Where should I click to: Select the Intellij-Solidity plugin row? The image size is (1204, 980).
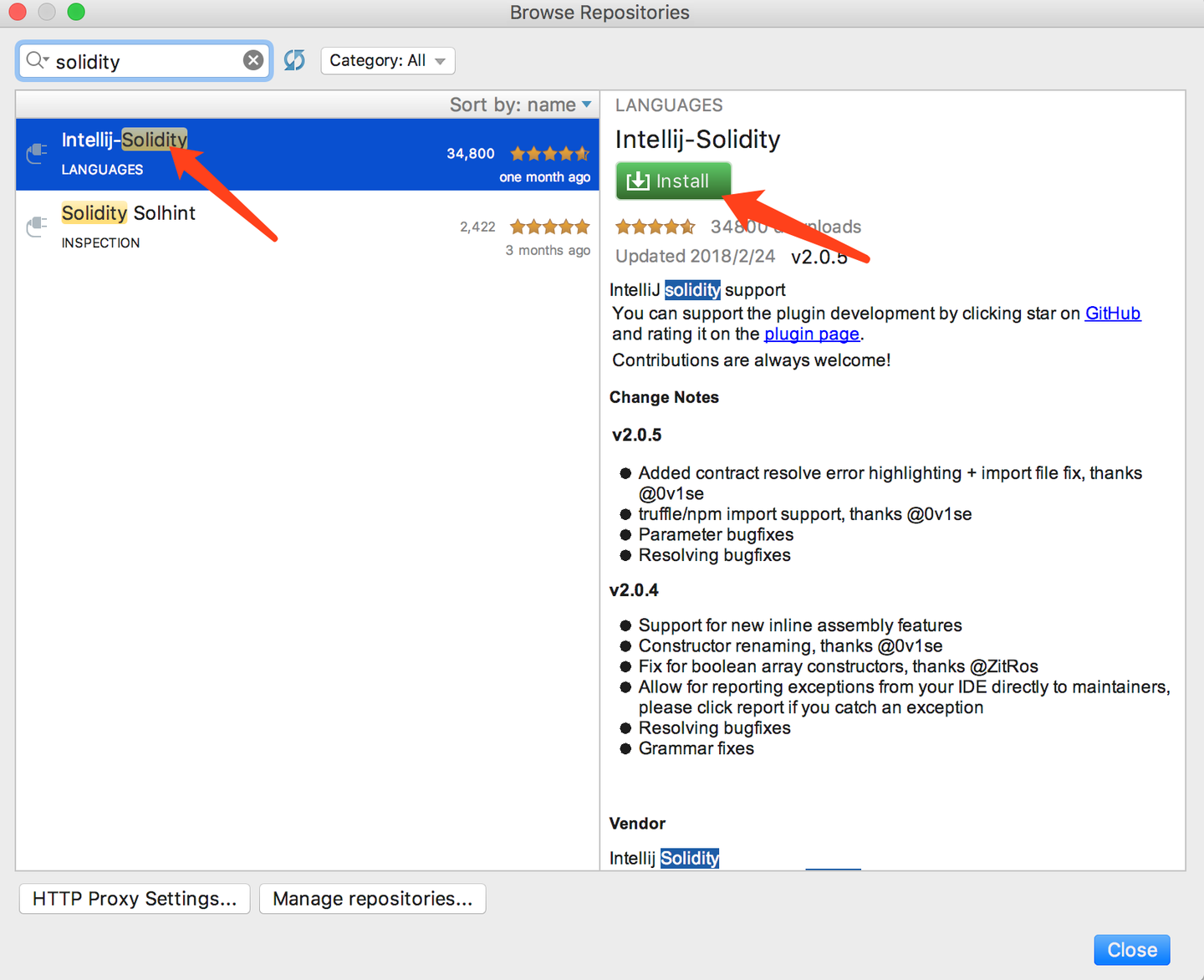tap(308, 155)
